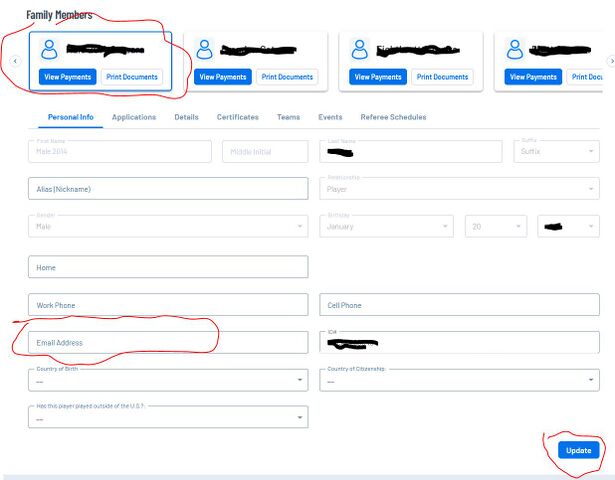Open the played outside the U.S. dropdown

tap(168, 417)
